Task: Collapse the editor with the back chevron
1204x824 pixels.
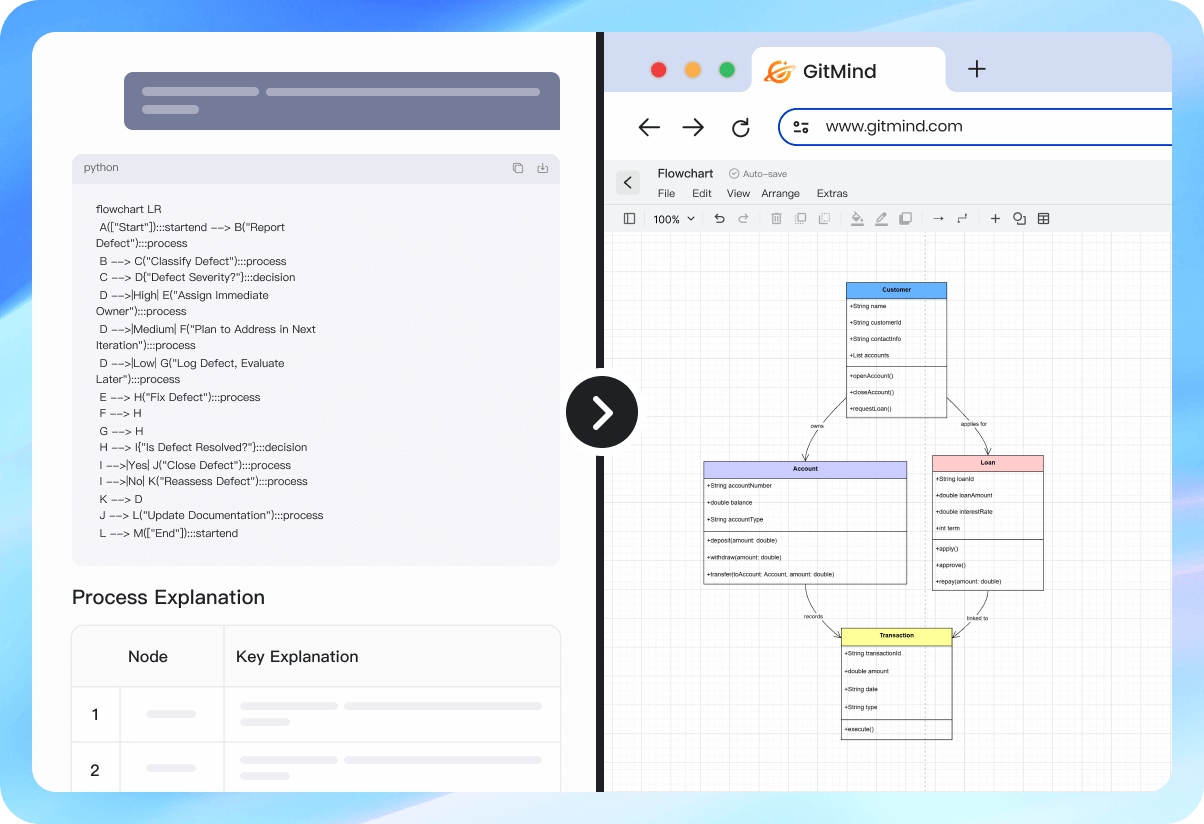Action: (628, 182)
